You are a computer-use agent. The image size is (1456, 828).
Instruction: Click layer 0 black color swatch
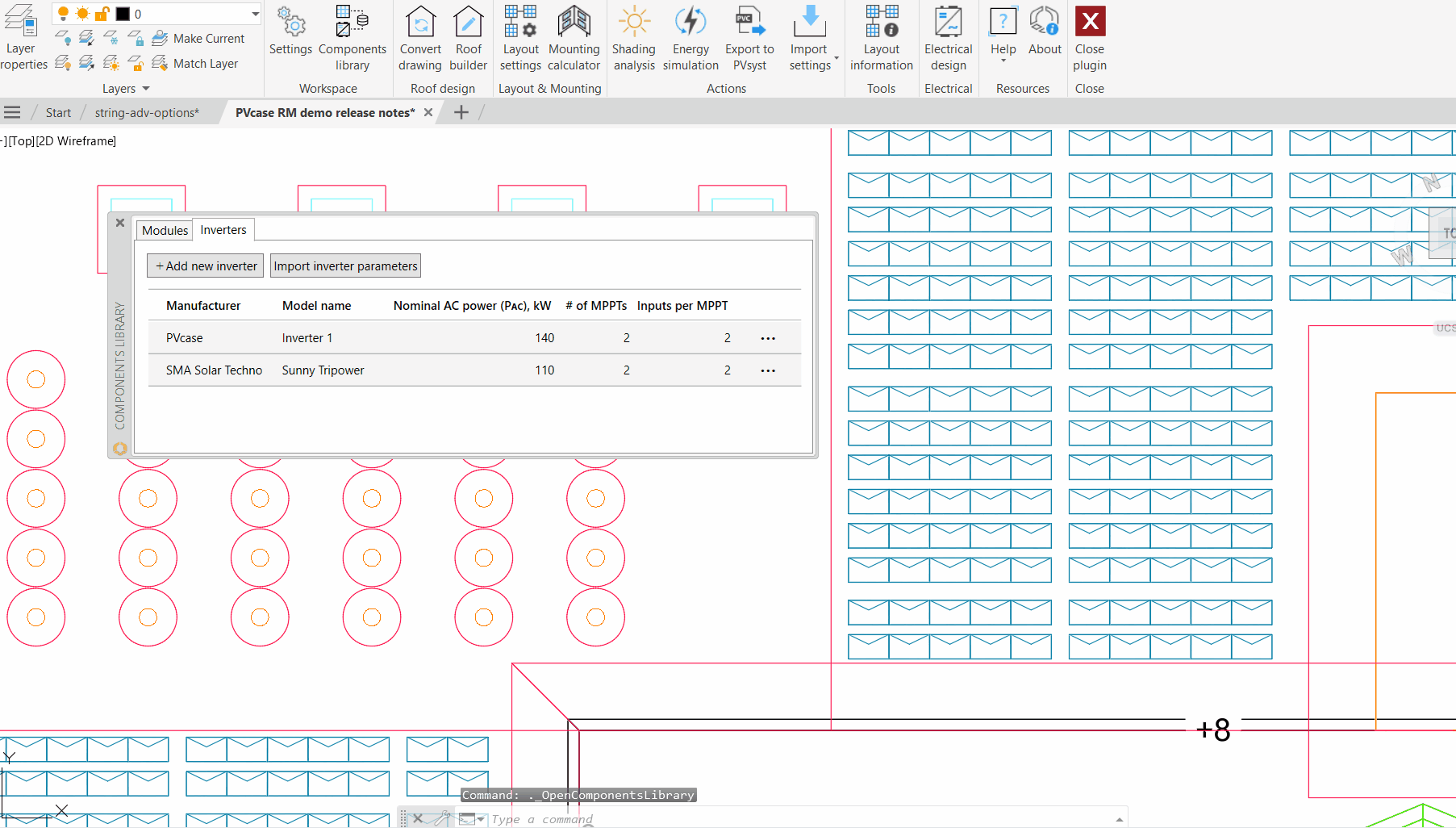(x=123, y=14)
